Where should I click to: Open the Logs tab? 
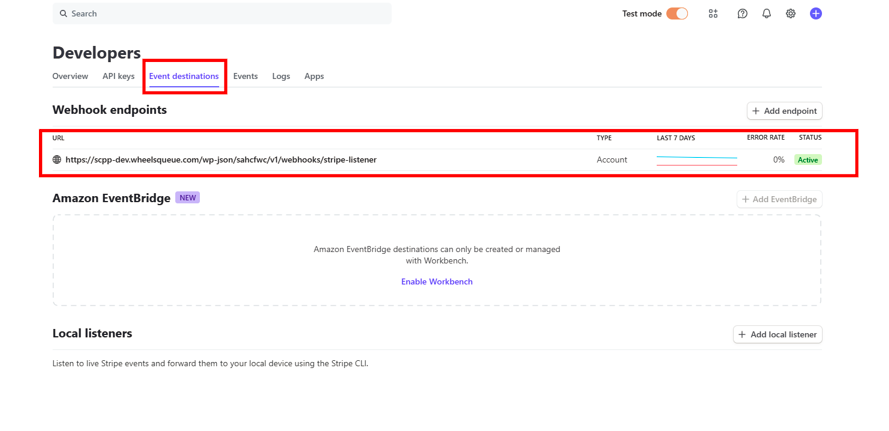point(281,76)
